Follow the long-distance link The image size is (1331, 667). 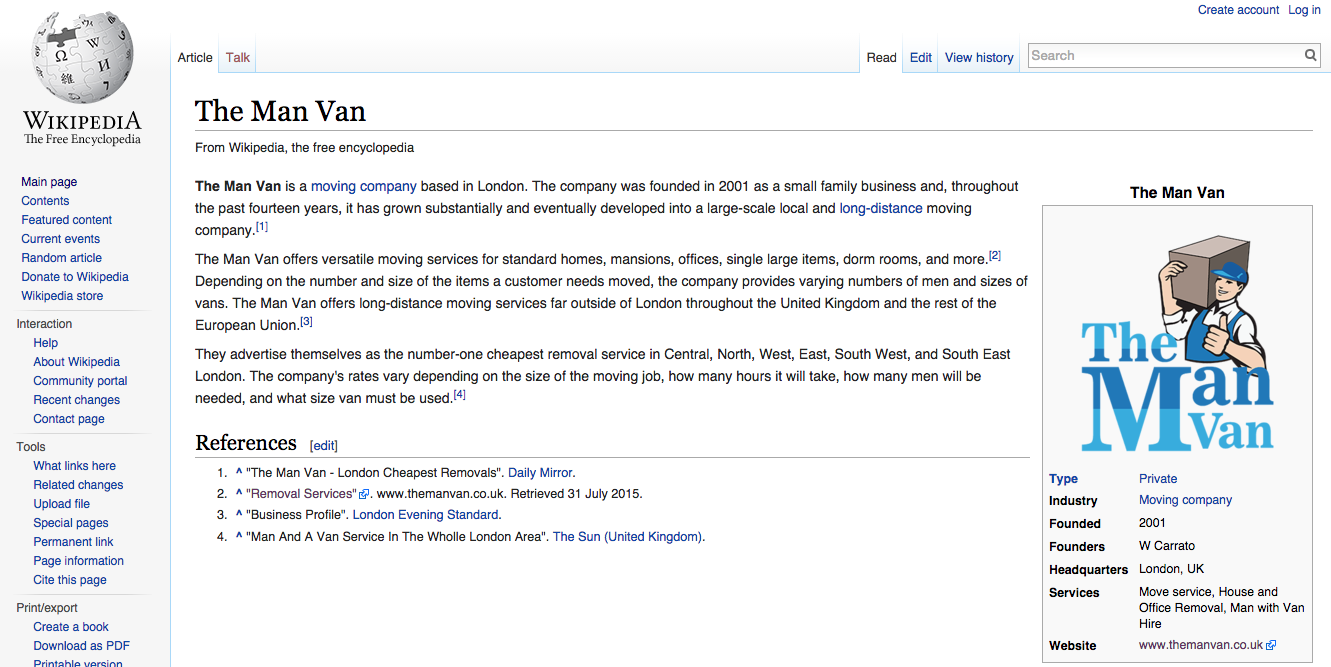point(881,209)
